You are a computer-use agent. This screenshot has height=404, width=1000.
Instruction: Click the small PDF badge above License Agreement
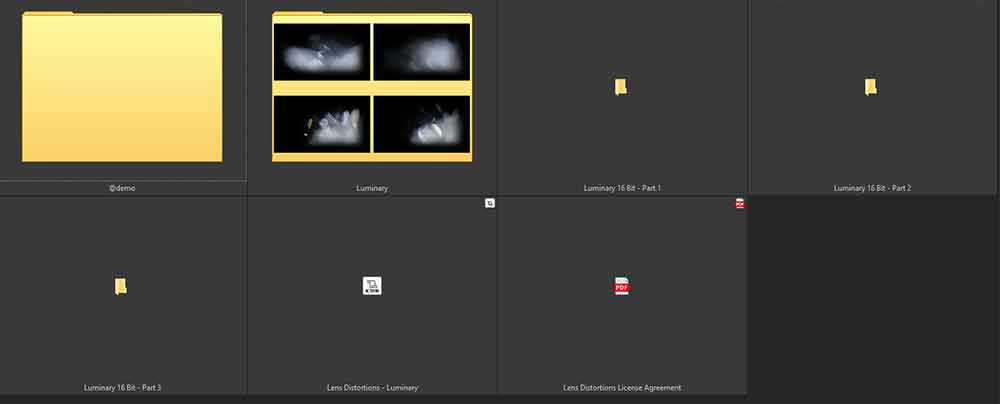740,204
